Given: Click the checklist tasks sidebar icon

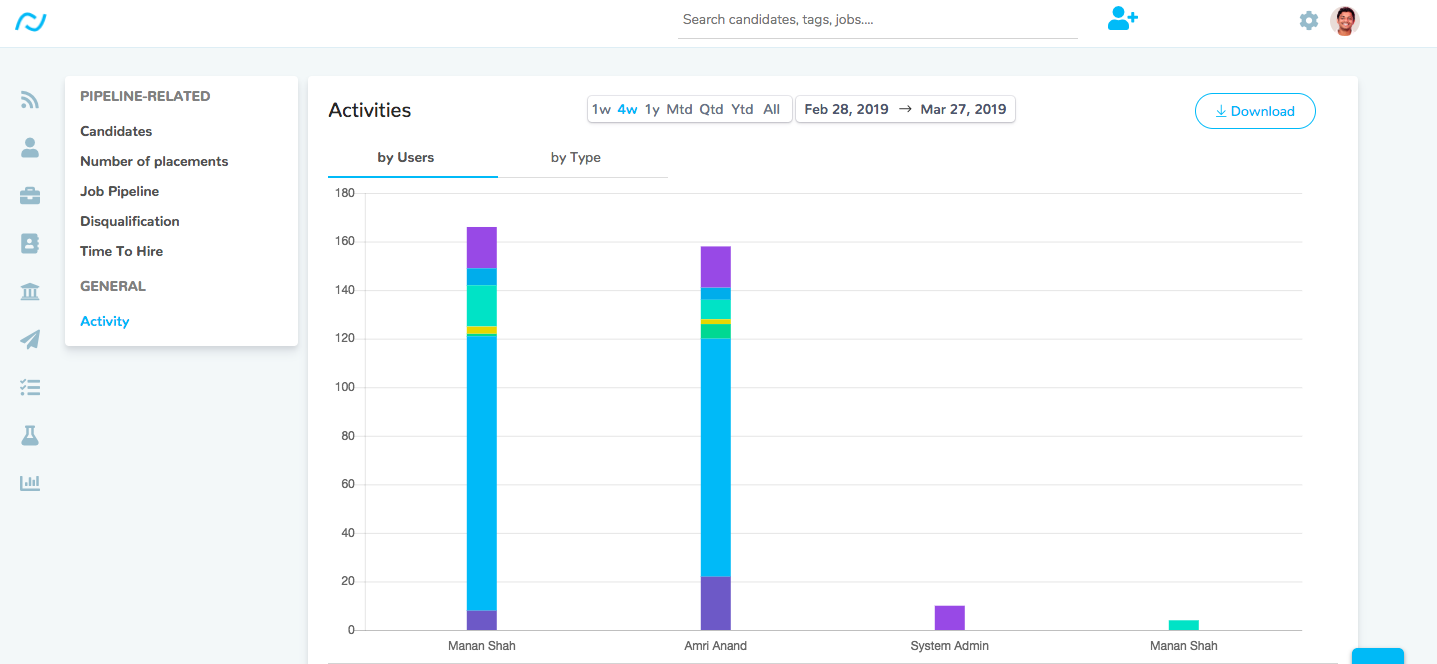Looking at the screenshot, I should (30, 387).
